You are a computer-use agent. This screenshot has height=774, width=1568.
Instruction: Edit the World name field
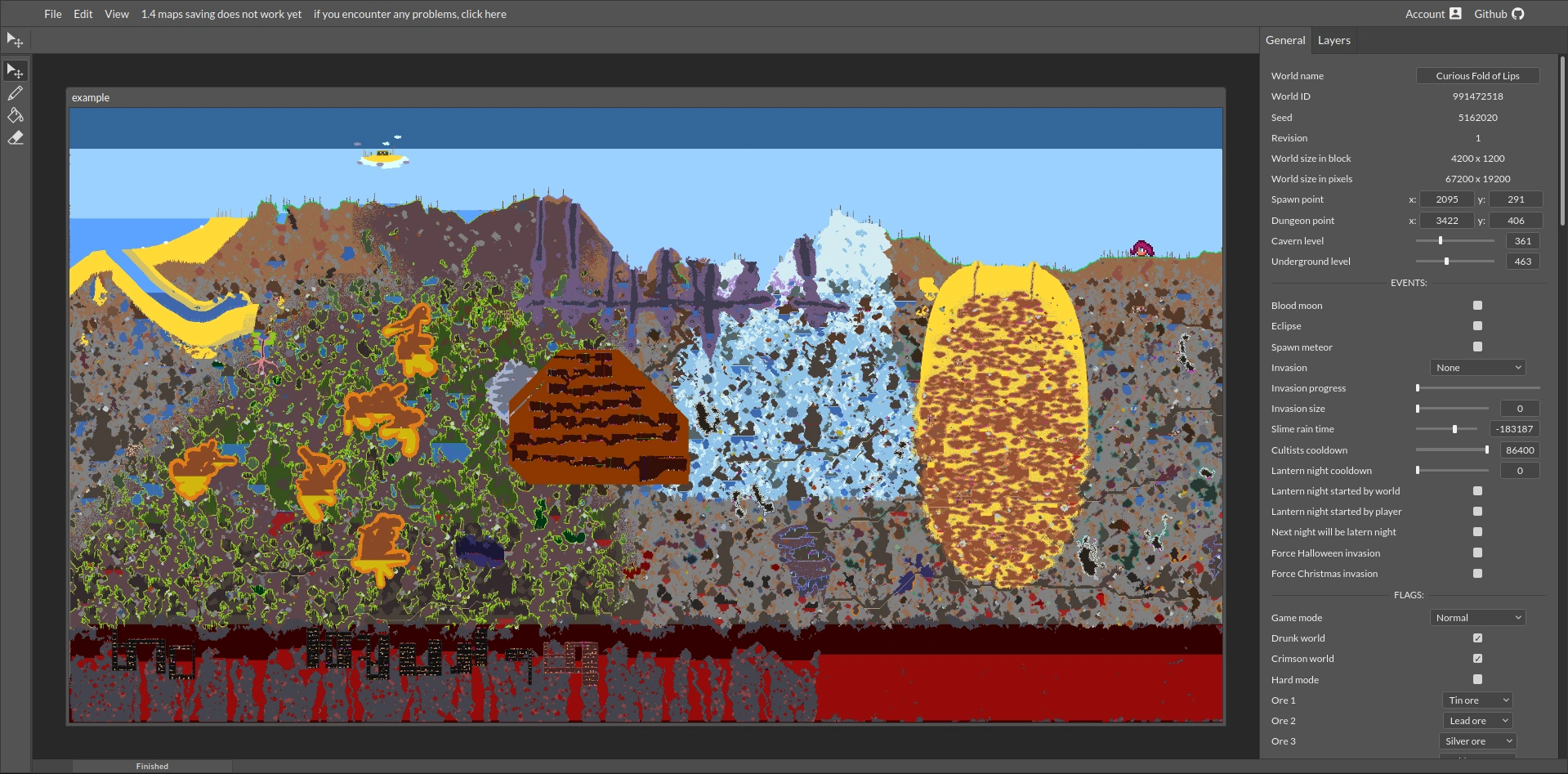pos(1477,75)
